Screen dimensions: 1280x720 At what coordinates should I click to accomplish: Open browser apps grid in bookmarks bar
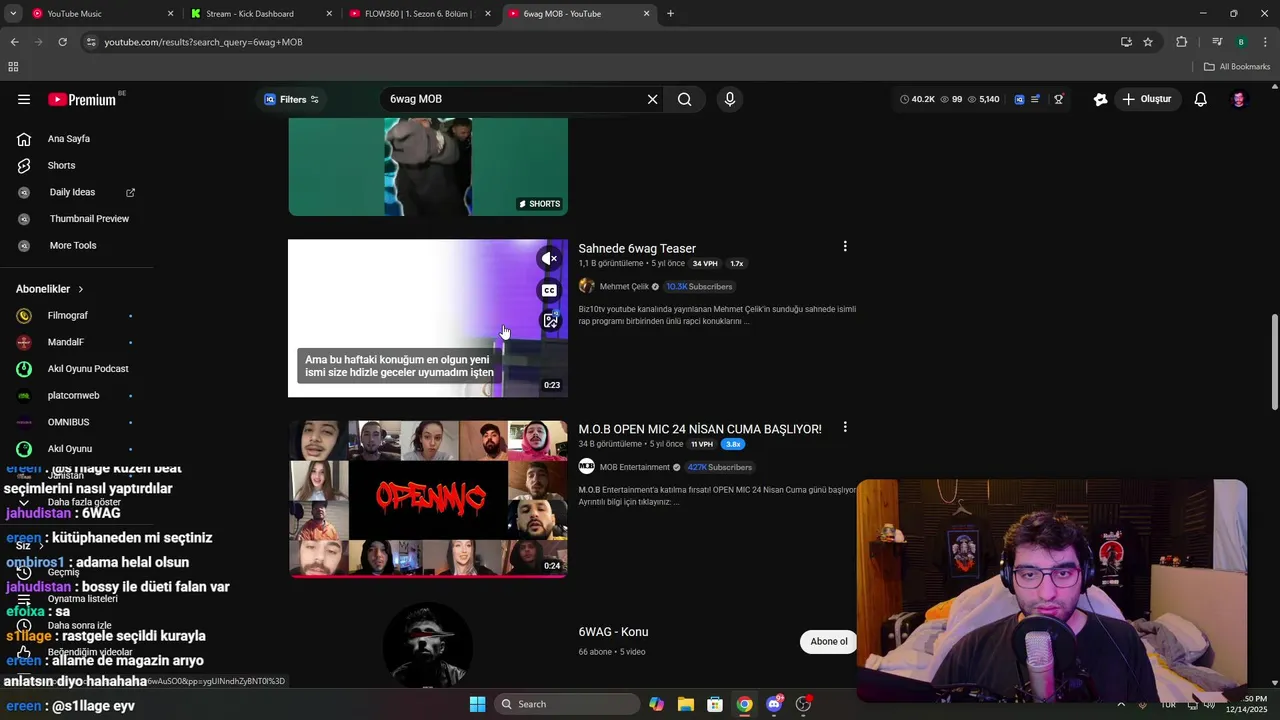click(13, 67)
